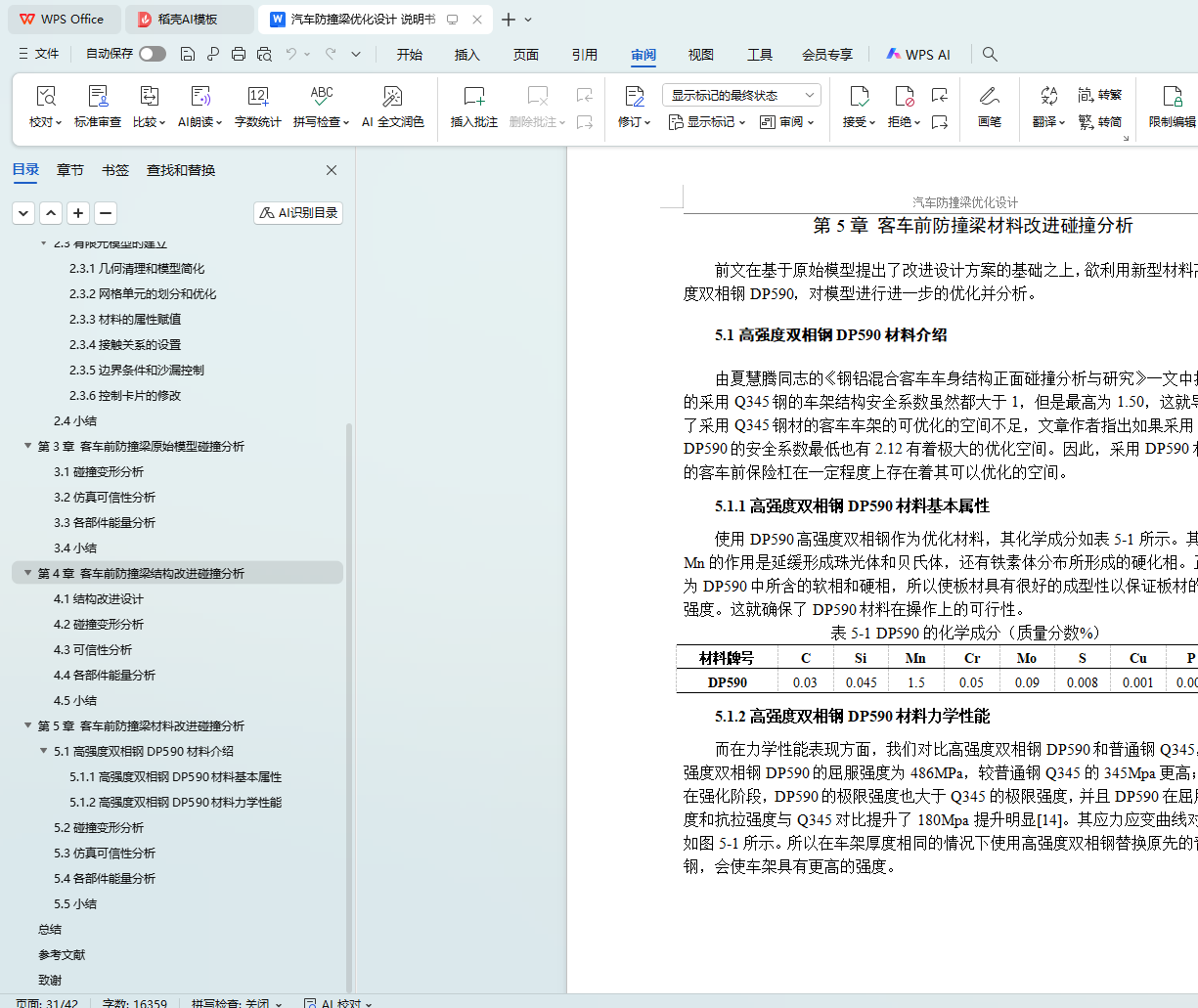
Task: Switch to the 视图 ribbon tab
Action: click(700, 55)
